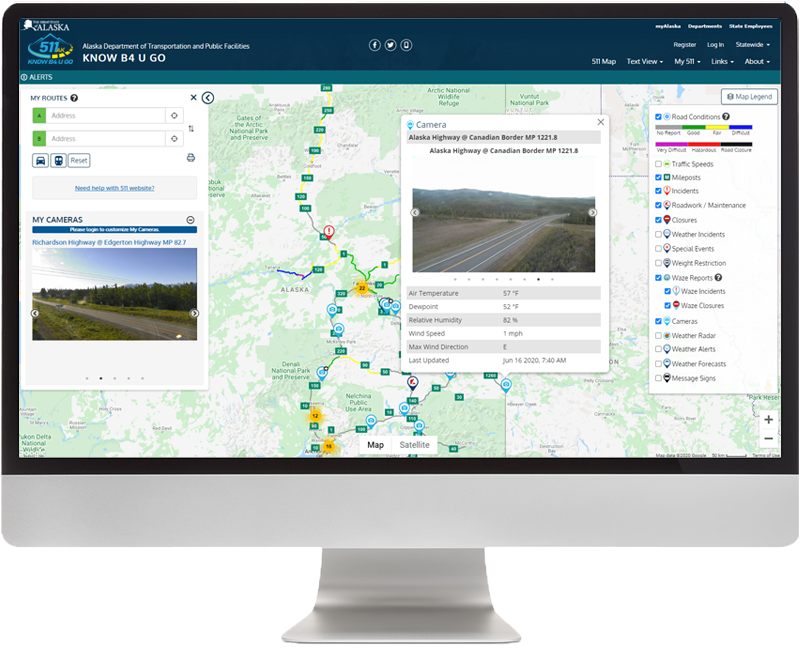Enable the Traffic Speeds layer checkbox
The height and width of the screenshot is (657, 800).
(x=658, y=164)
